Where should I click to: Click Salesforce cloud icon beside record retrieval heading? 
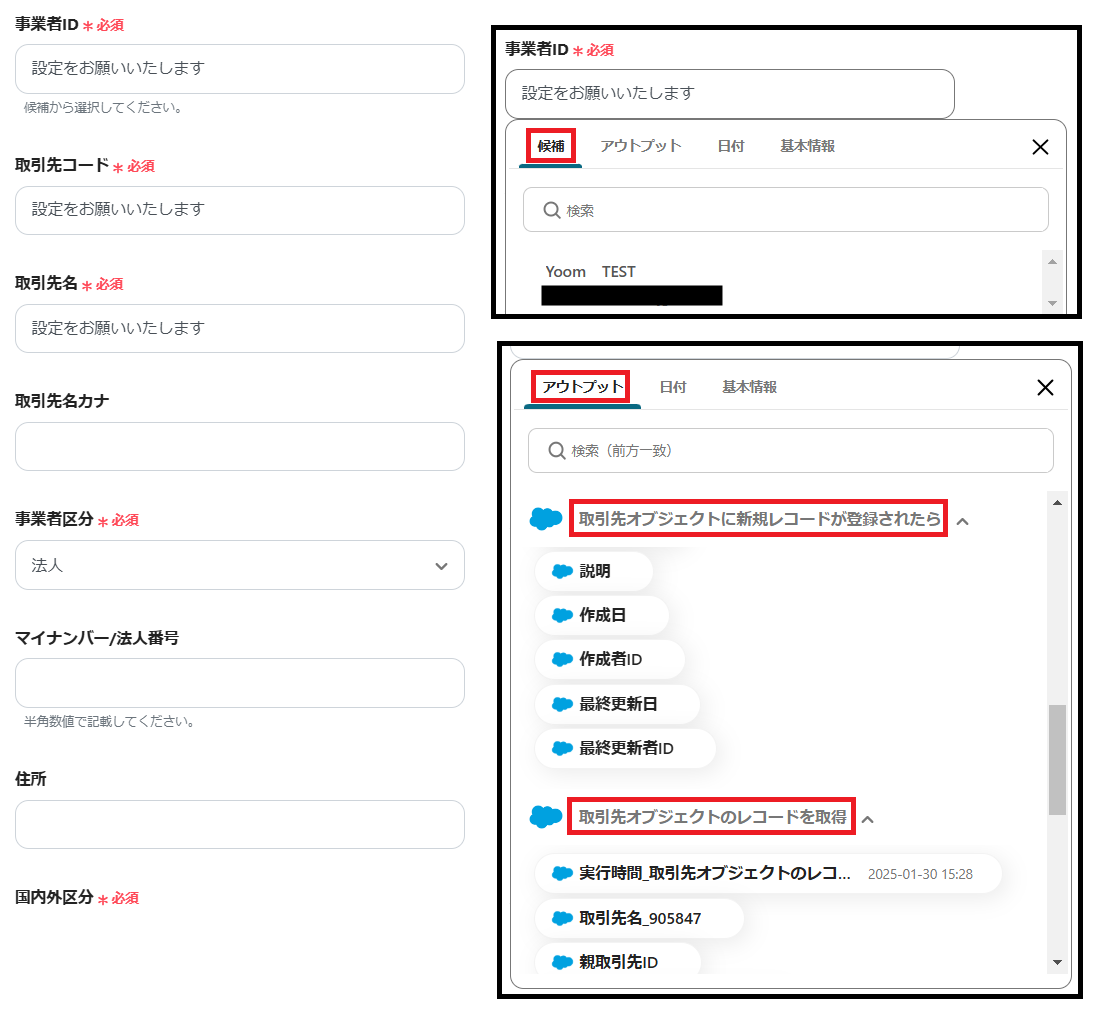click(545, 816)
